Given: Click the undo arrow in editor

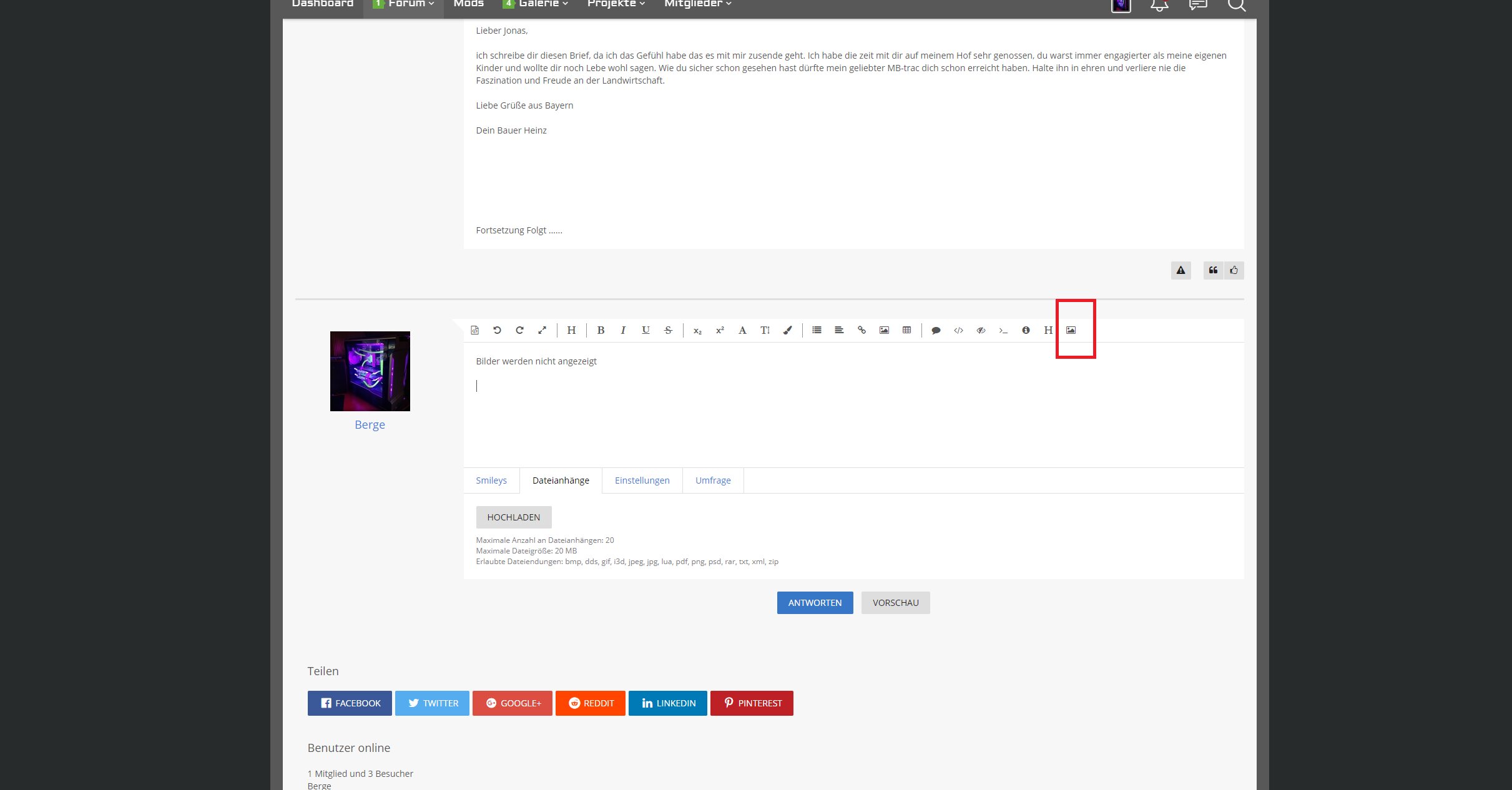Looking at the screenshot, I should tap(497, 330).
